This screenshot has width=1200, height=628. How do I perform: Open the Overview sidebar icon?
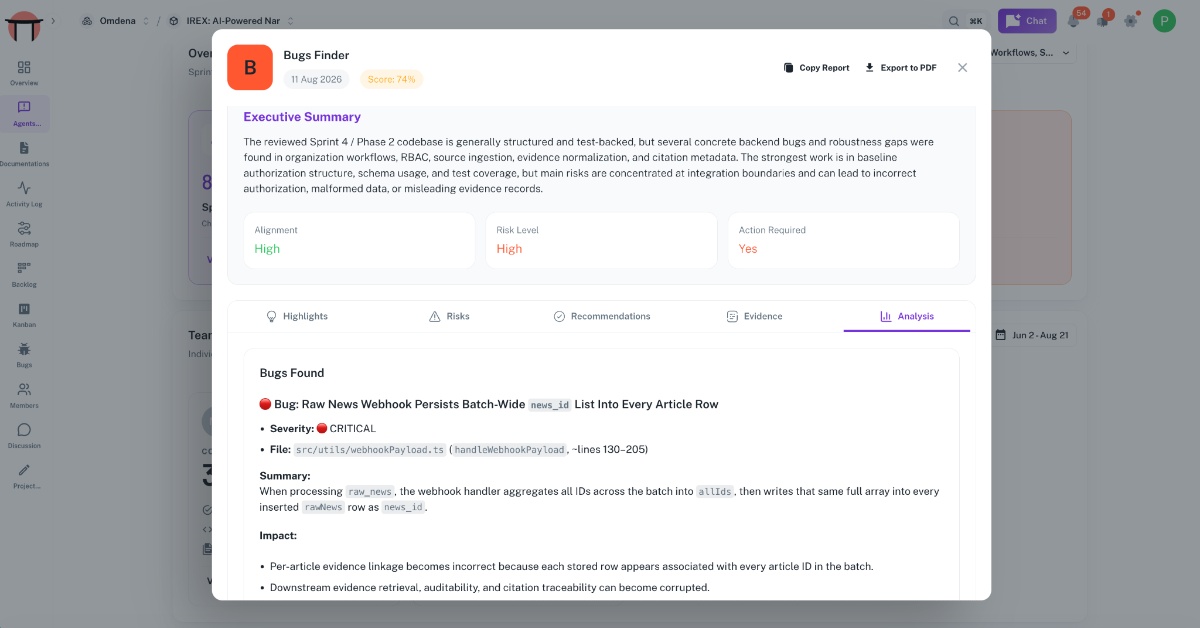tap(24, 73)
